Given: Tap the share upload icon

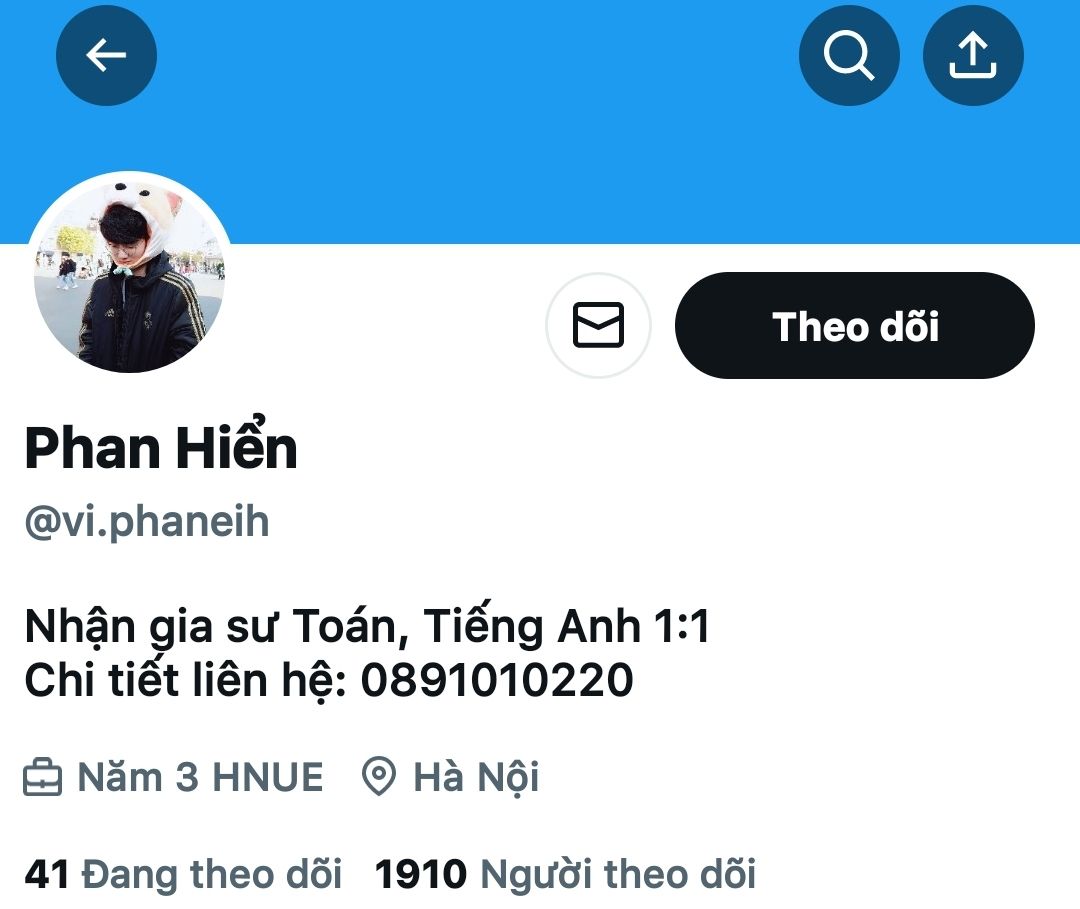Looking at the screenshot, I should [x=973, y=55].
